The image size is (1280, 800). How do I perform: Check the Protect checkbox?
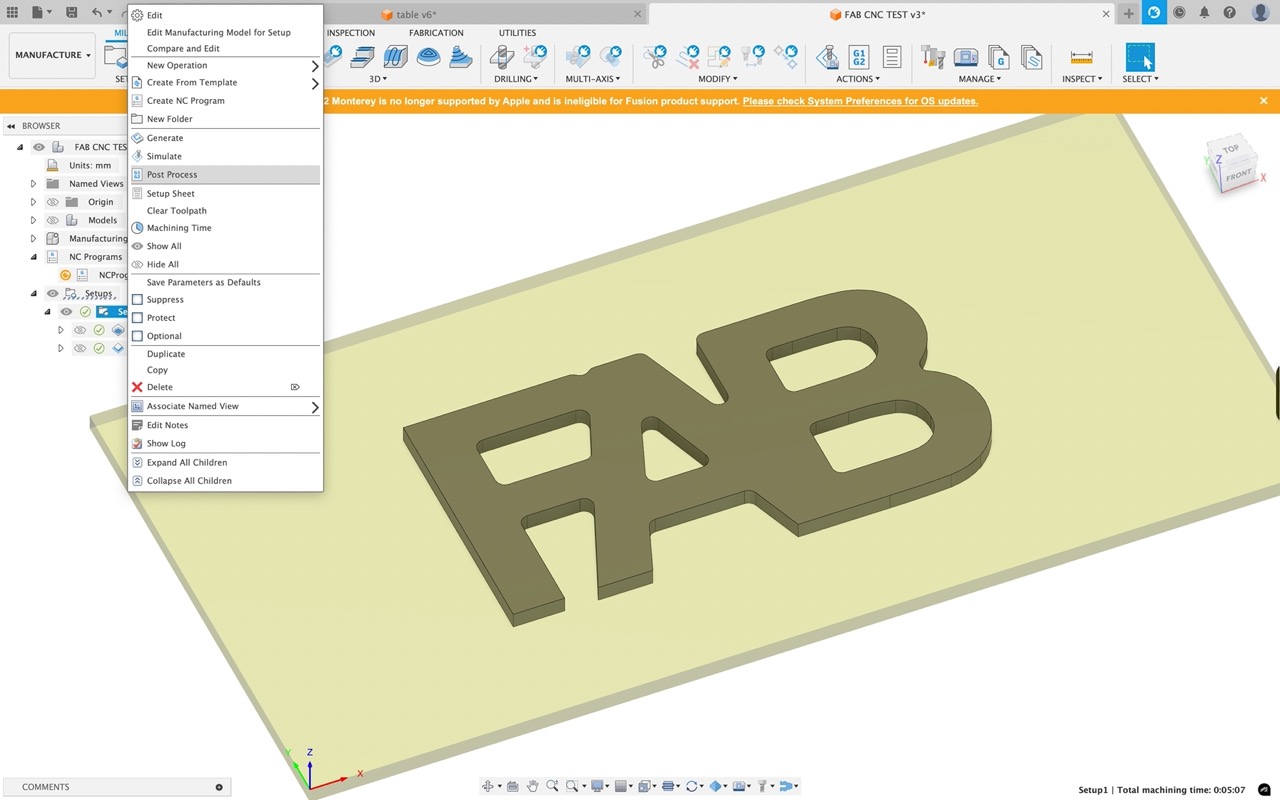point(138,317)
